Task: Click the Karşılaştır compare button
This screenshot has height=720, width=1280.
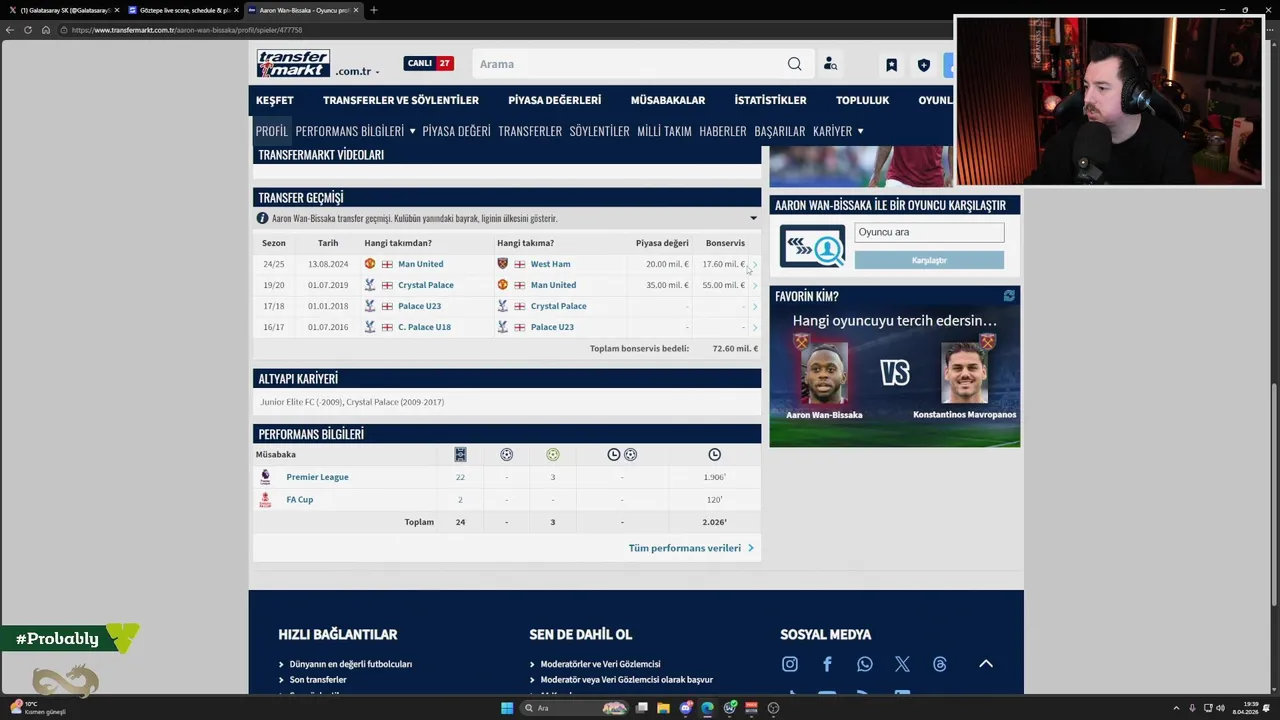Action: coord(929,260)
